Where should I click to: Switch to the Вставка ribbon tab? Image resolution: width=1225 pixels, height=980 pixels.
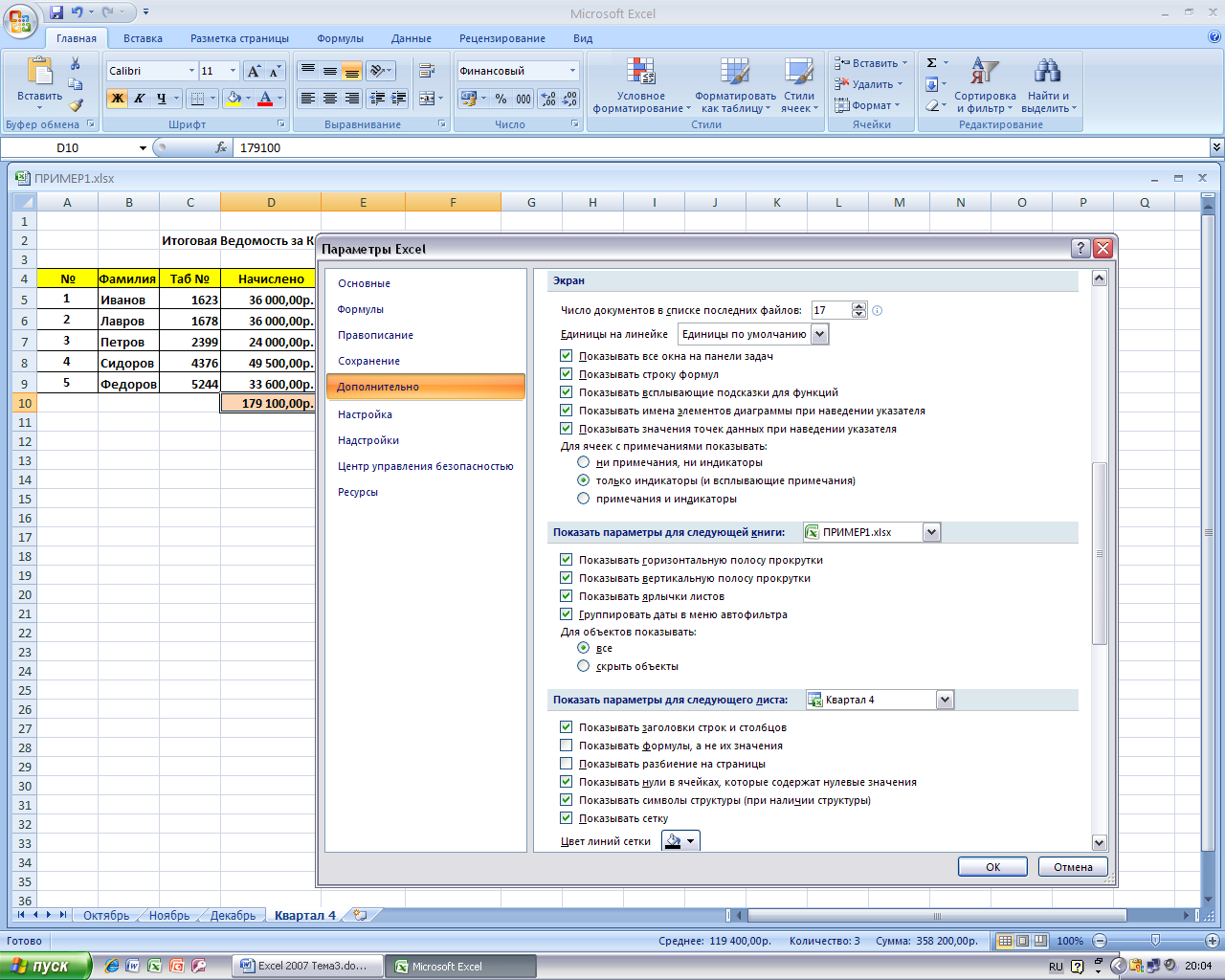[143, 38]
